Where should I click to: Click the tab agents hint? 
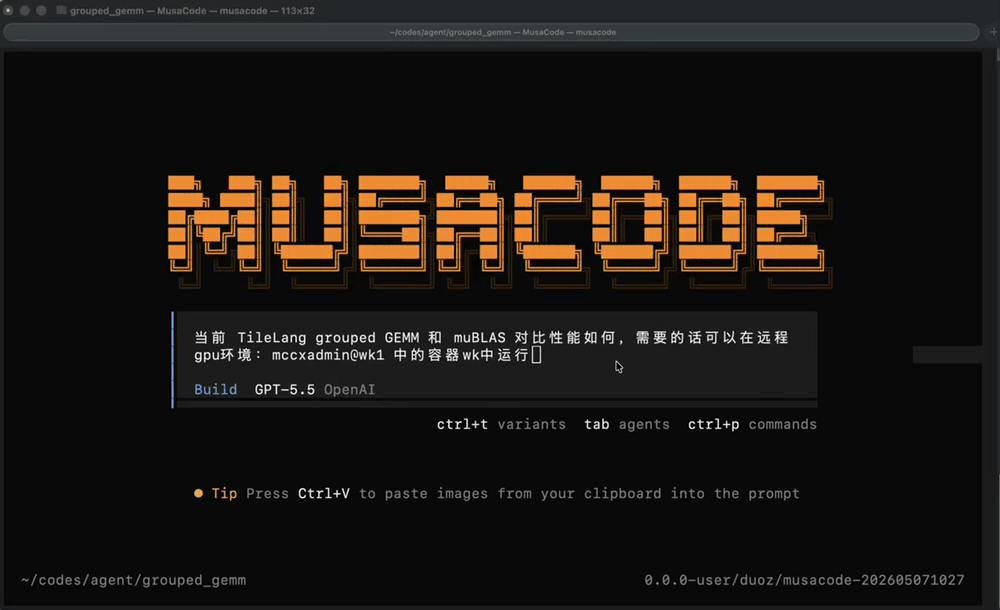tap(627, 424)
